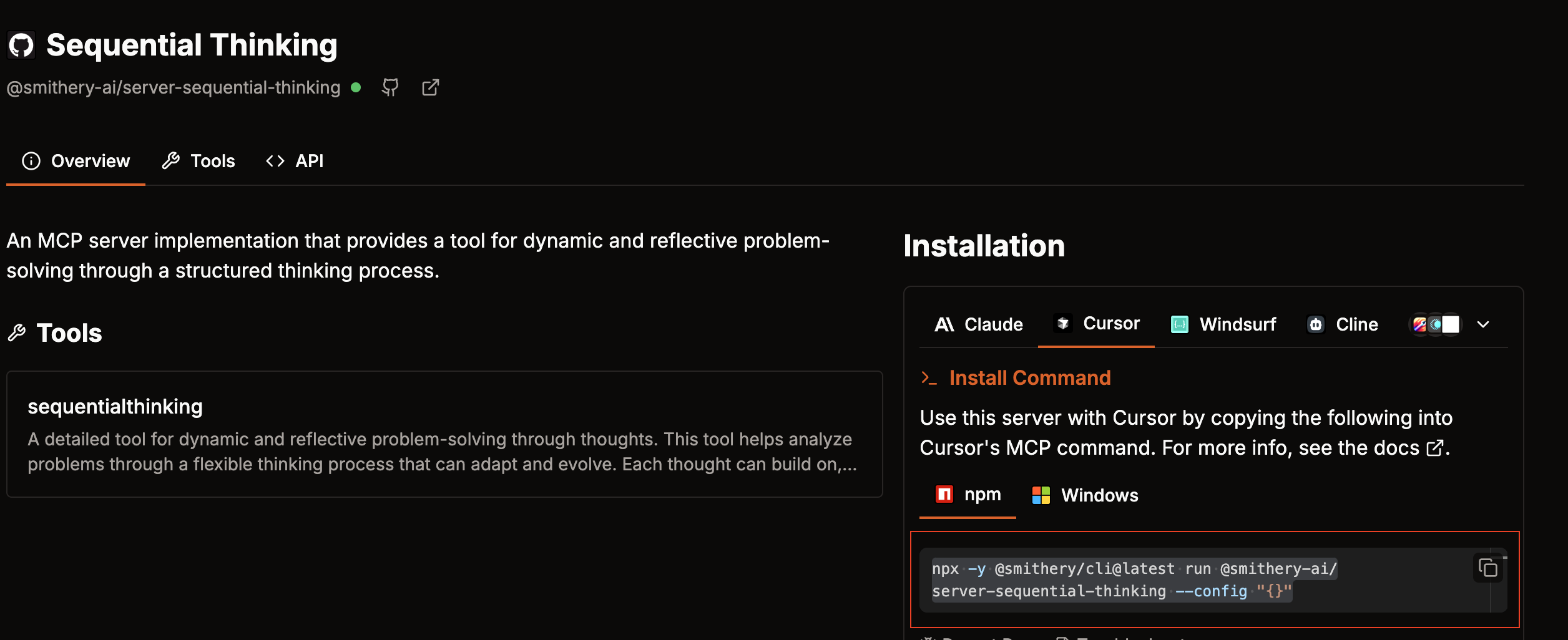Open the sequentialthinking tool card
Viewport: 1568px width, 640px height.
coord(444,434)
